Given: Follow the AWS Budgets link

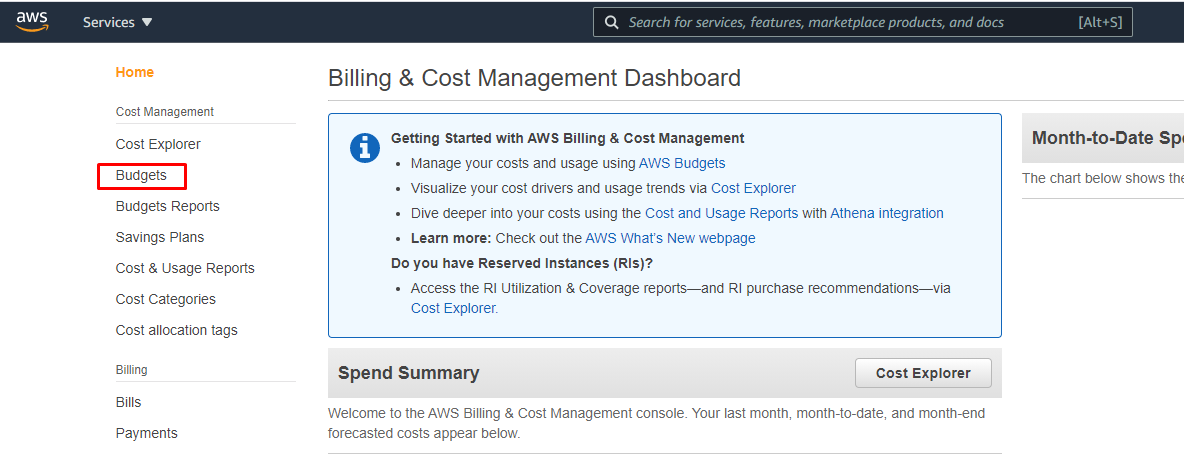Looking at the screenshot, I should [682, 163].
